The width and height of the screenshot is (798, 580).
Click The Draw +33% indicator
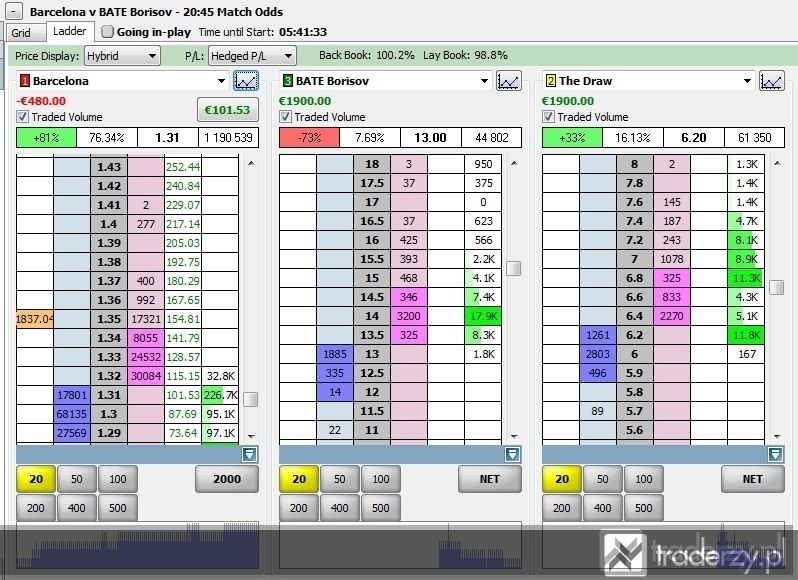[572, 138]
